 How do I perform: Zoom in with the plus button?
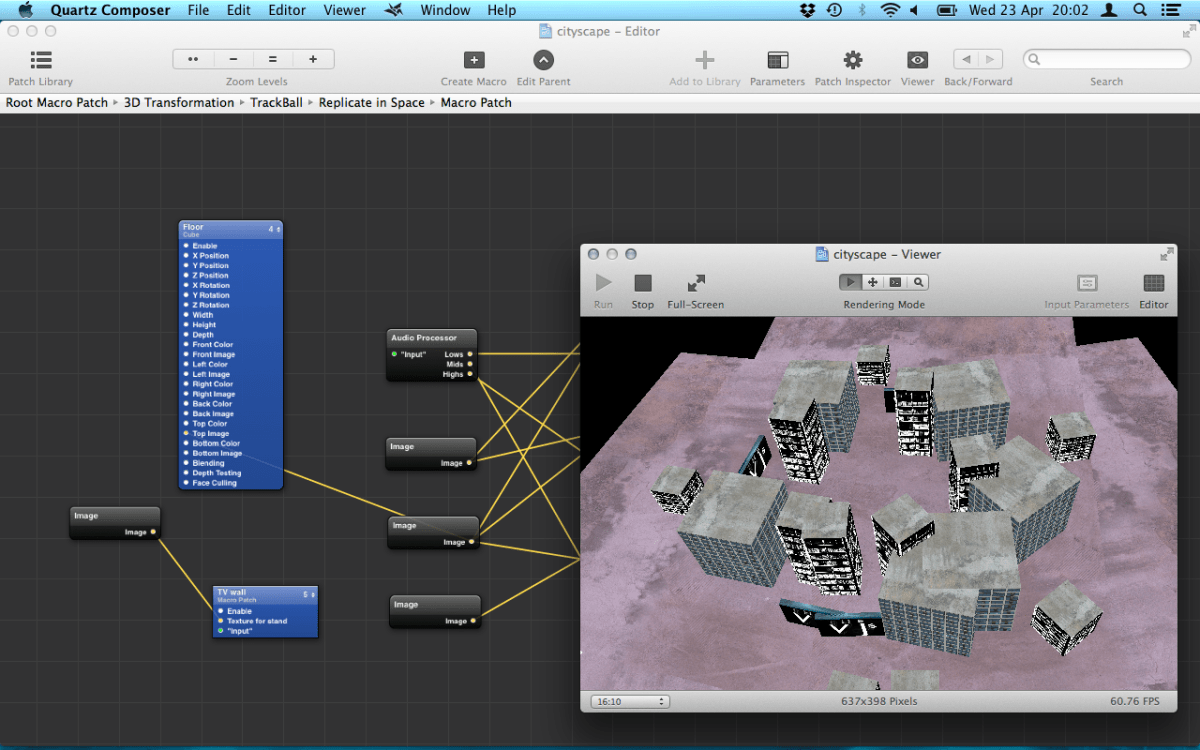(313, 60)
